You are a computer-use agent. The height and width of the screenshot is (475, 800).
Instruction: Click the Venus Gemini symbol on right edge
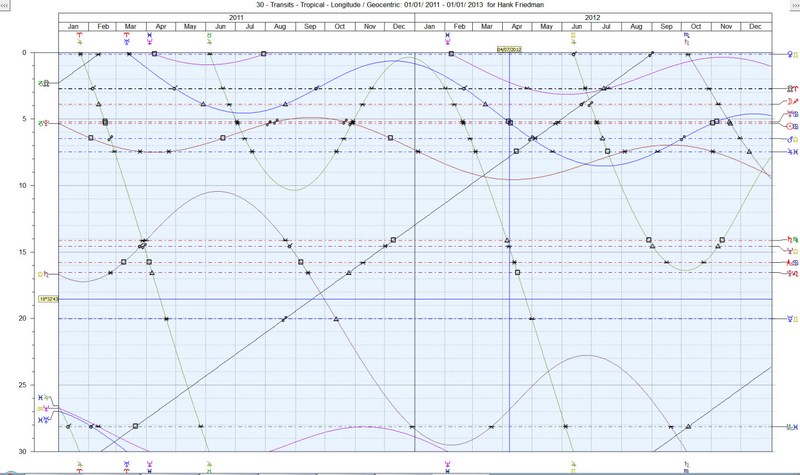pyautogui.click(x=792, y=52)
